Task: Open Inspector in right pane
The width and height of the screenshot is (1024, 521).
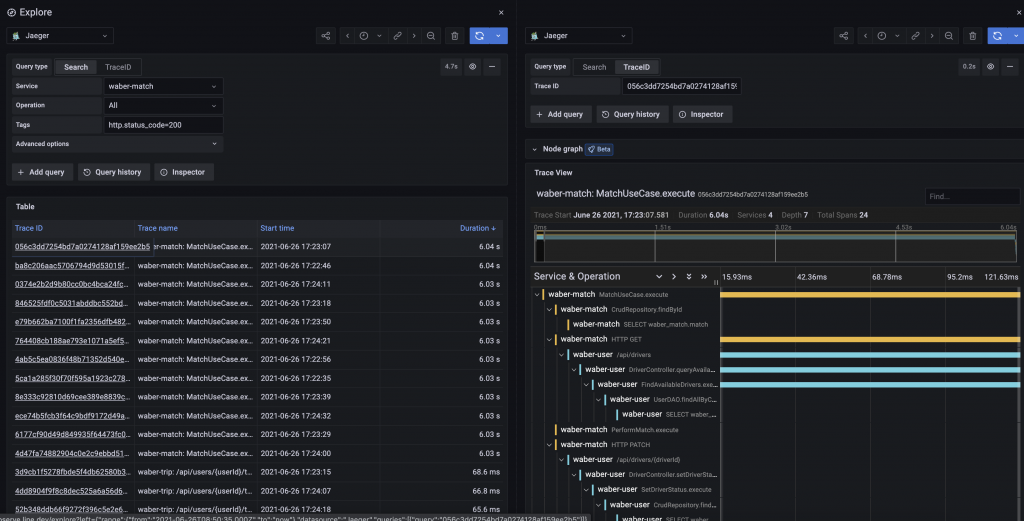Action: (x=701, y=114)
